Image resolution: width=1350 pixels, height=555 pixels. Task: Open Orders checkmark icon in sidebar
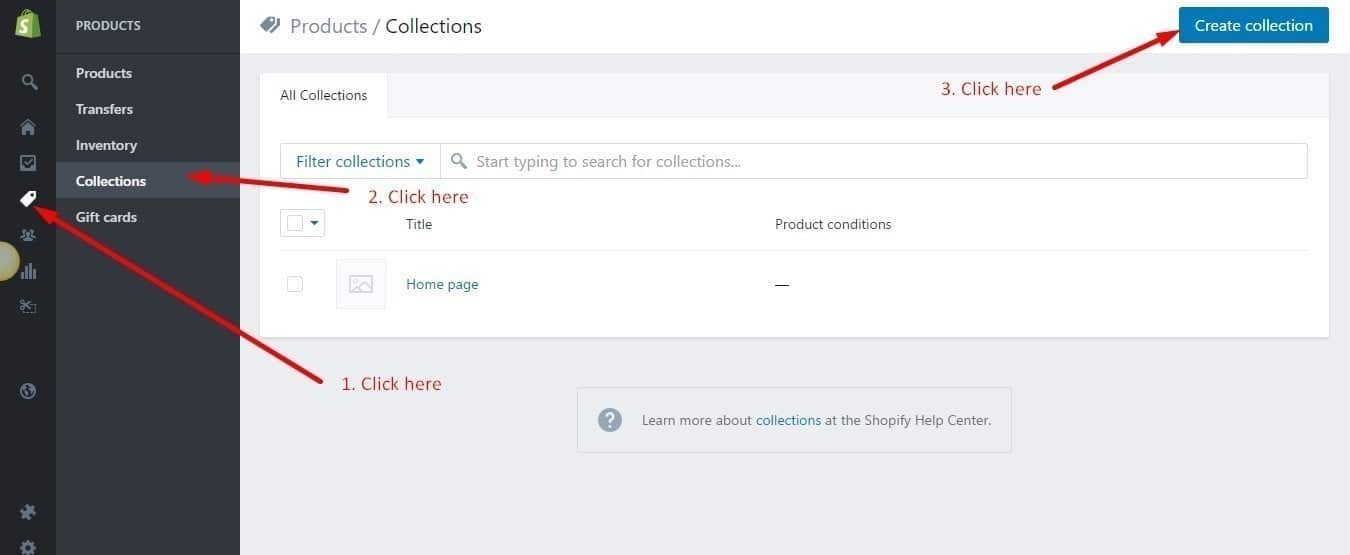[28, 163]
